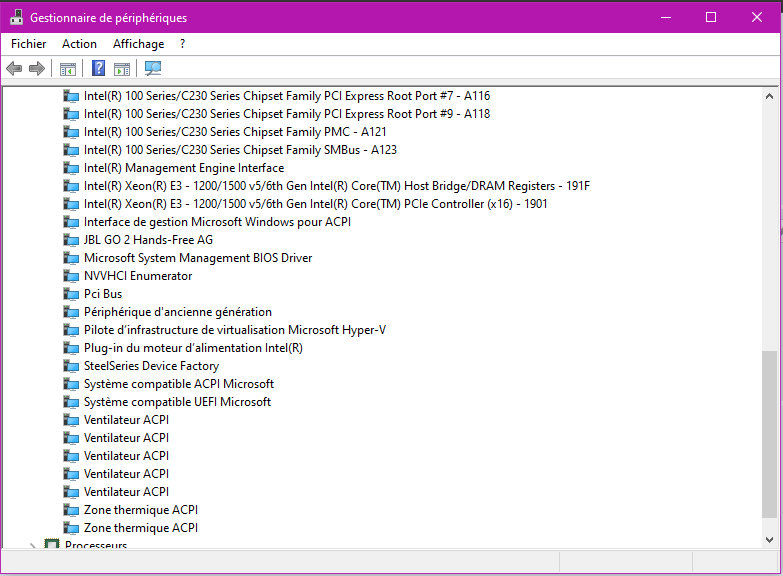The height and width of the screenshot is (576, 783).
Task: Click the icon beside JBL GO 2 Hands-Free AG
Action: click(x=71, y=240)
